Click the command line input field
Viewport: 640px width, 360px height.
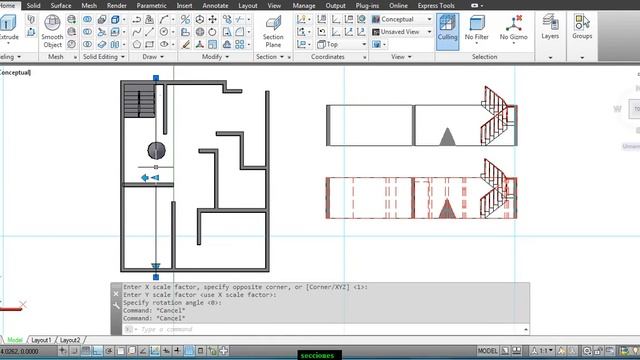tap(325, 329)
